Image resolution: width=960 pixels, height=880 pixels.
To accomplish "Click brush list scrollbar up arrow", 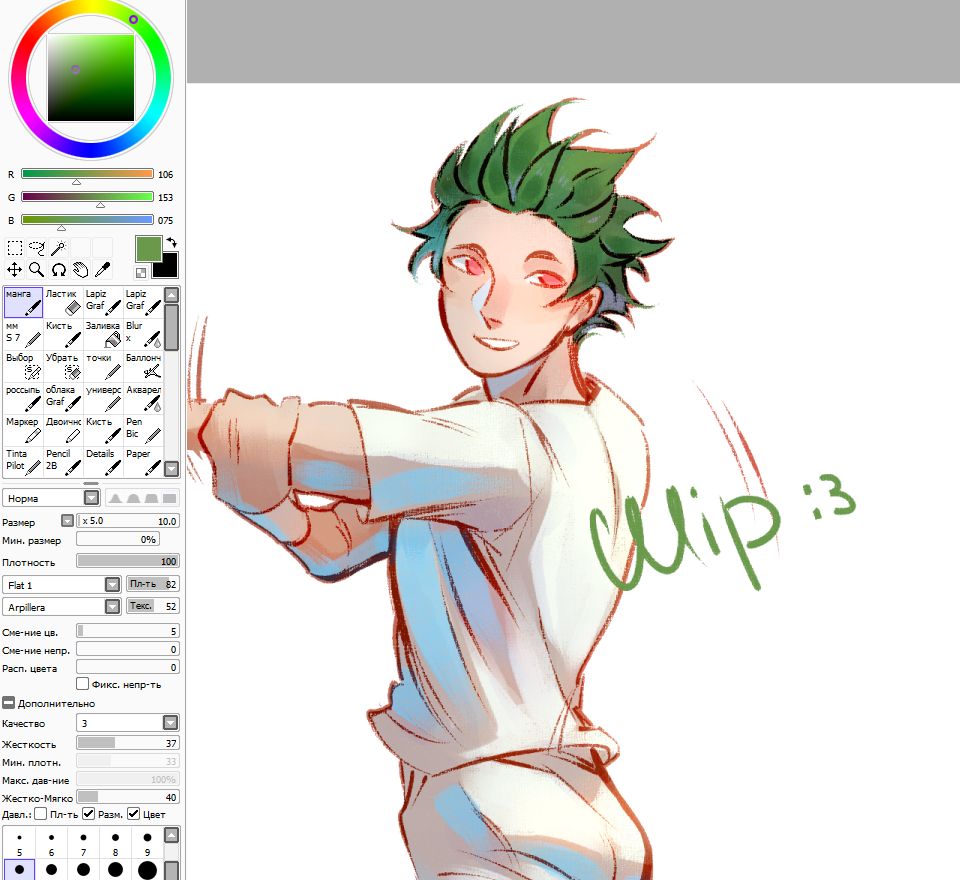I will coord(171,295).
